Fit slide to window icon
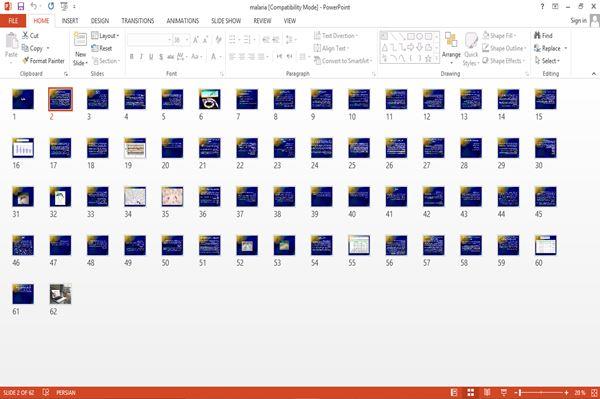This screenshot has height=399, width=600. pyautogui.click(x=594, y=392)
